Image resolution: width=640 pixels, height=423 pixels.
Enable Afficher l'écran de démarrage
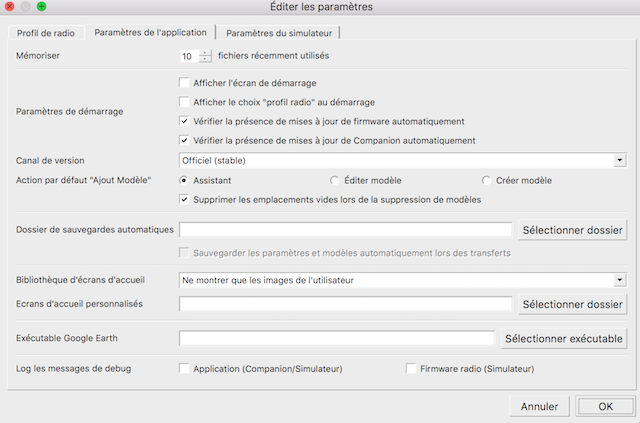(184, 83)
